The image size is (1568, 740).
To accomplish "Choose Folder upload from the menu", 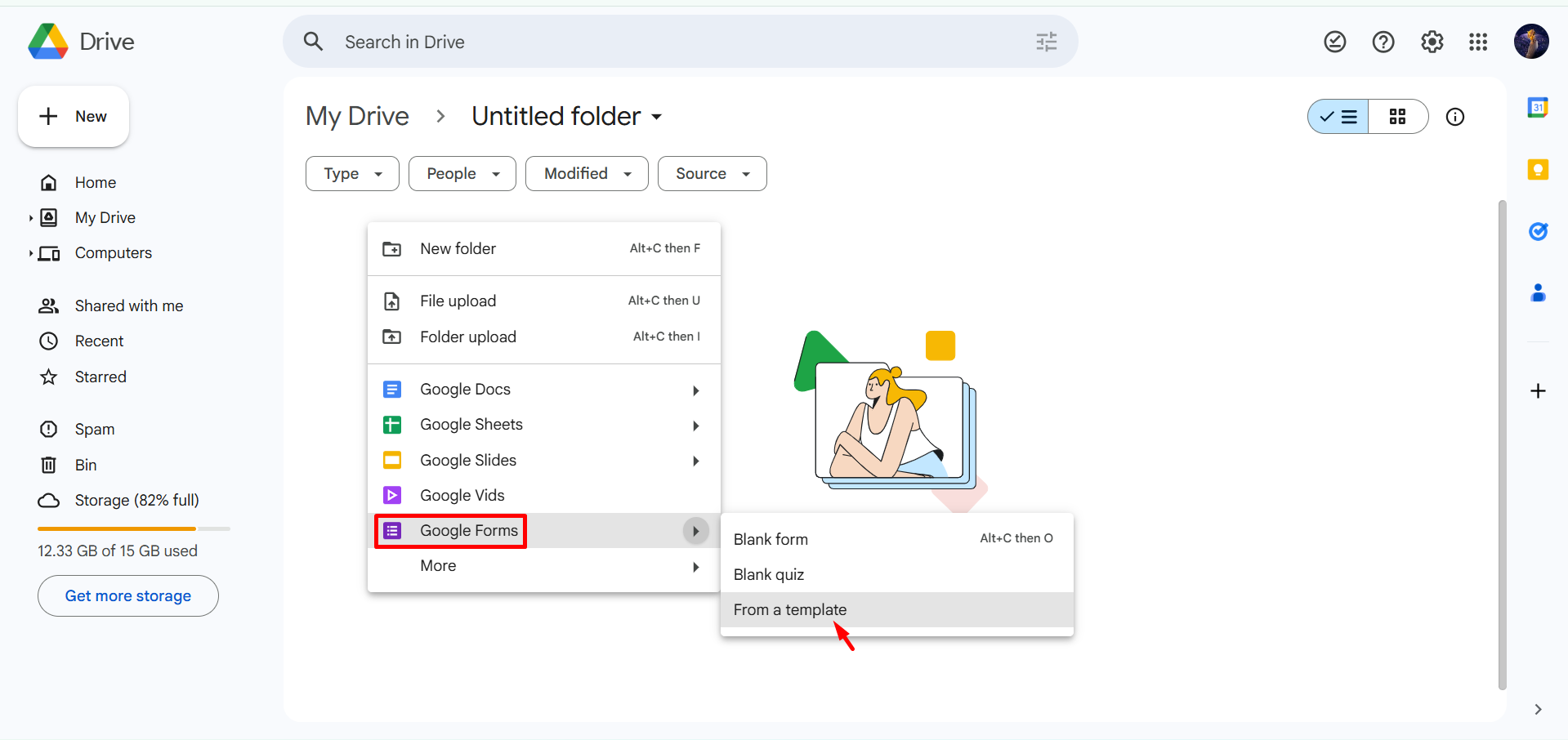I will 544,337.
